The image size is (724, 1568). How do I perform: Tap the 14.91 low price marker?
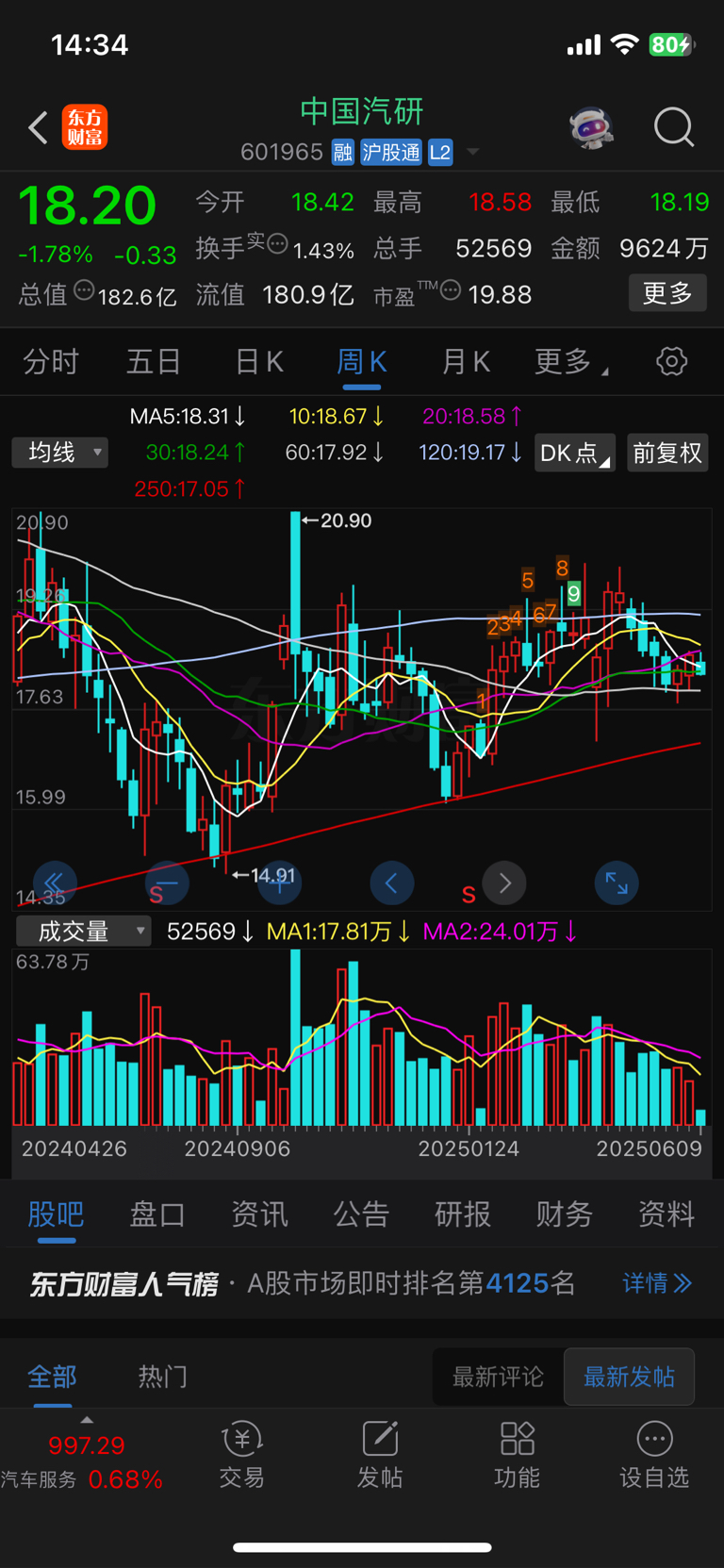pos(264,875)
